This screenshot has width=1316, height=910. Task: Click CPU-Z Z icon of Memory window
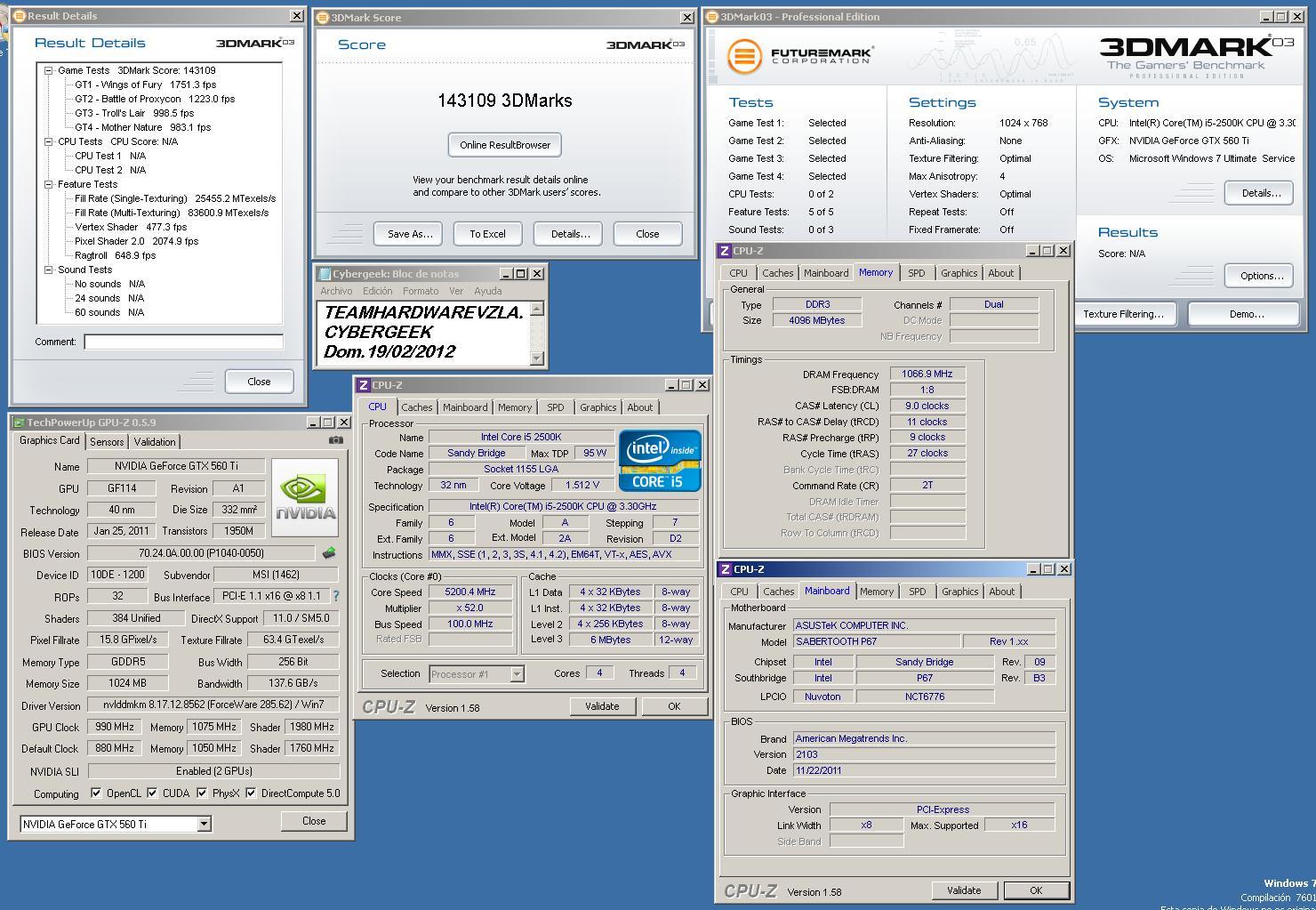725,251
